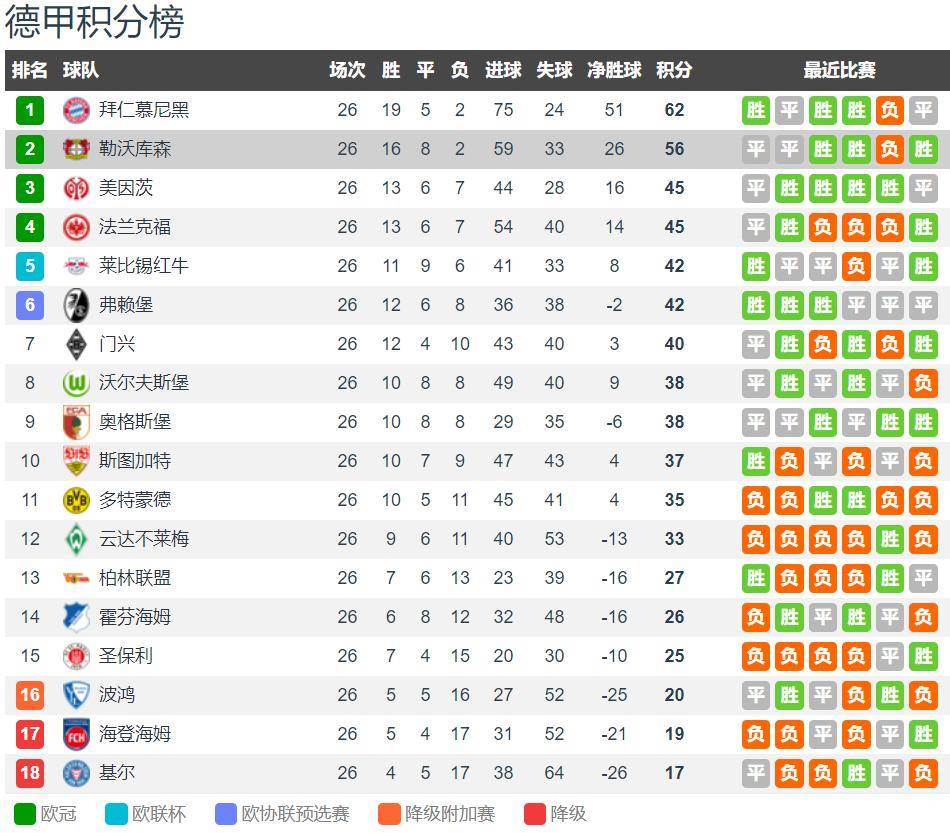Click the 积分 column header
Image resolution: width=950 pixels, height=833 pixels.
pos(674,70)
